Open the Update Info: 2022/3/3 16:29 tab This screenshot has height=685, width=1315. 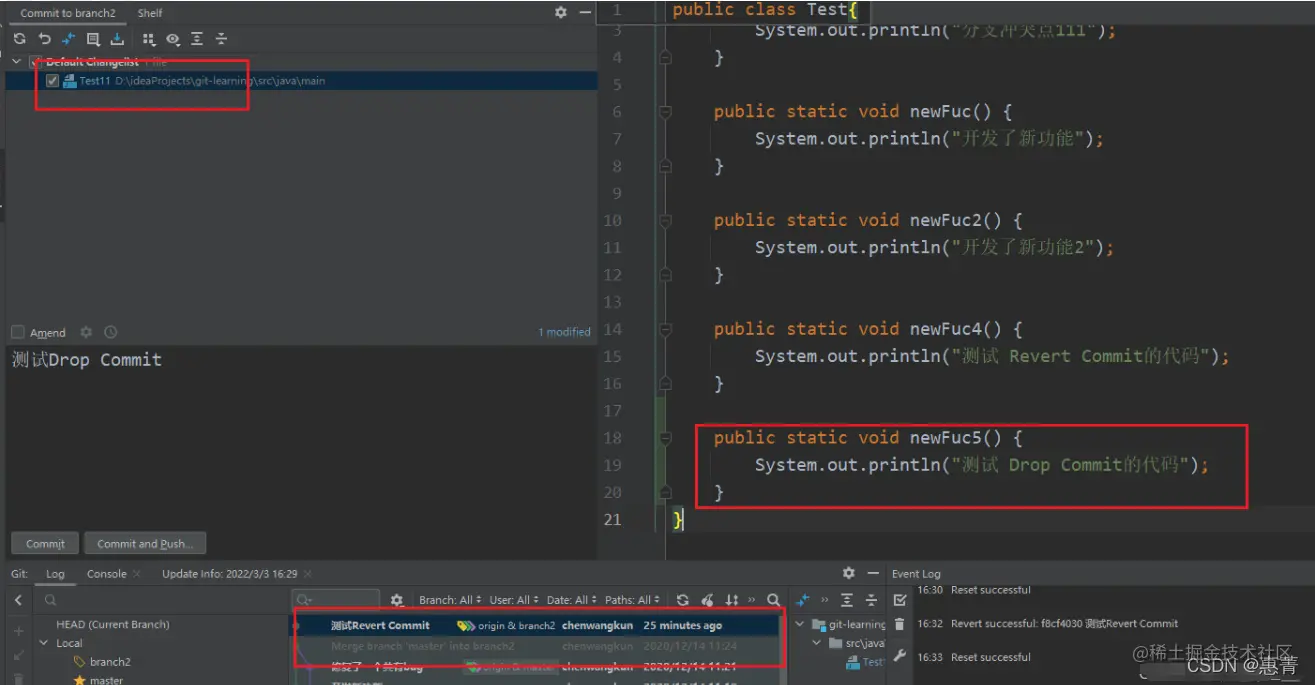(229, 574)
